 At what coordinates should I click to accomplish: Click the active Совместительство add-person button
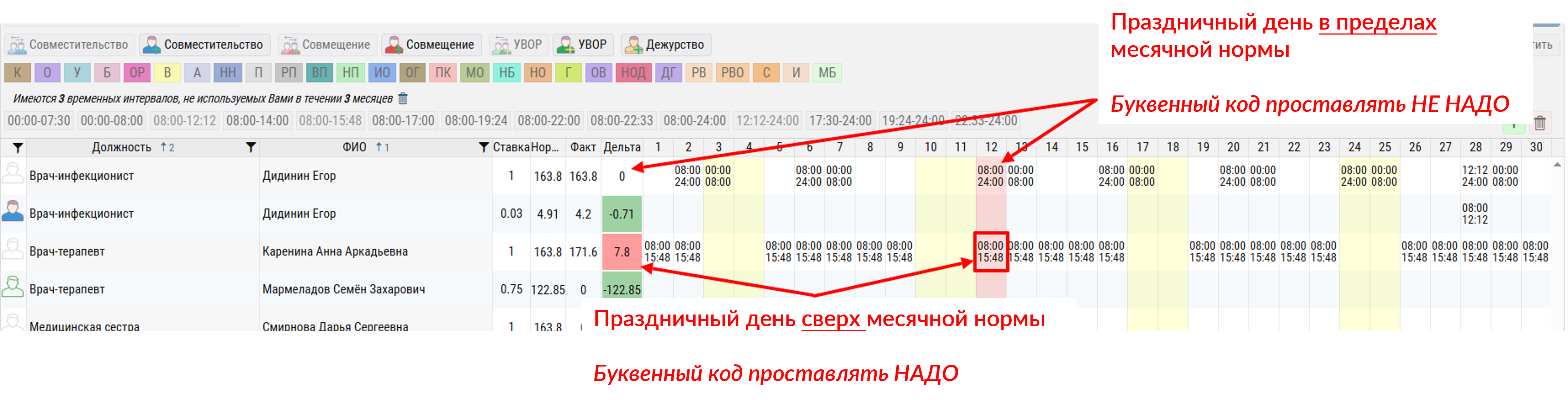(x=205, y=45)
